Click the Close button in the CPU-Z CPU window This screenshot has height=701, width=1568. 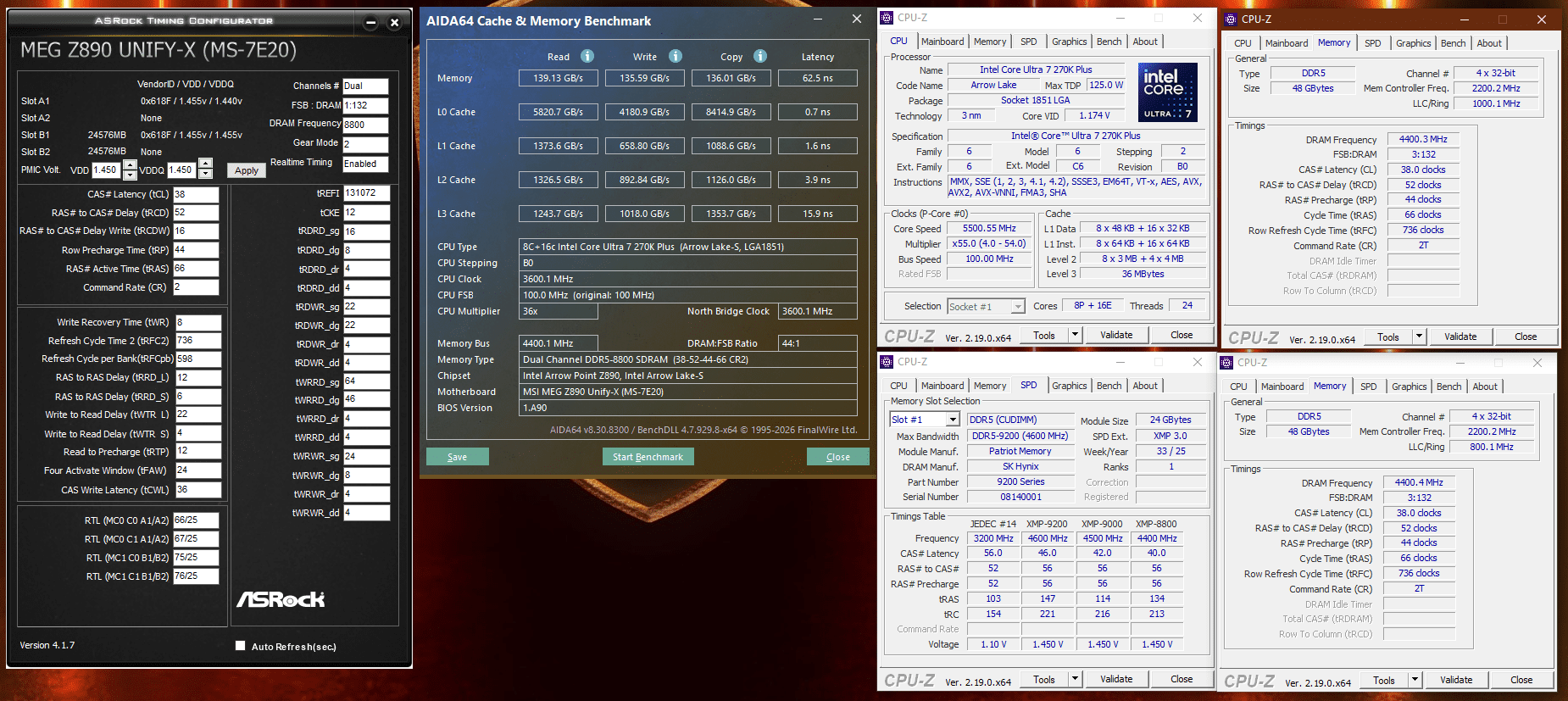(x=1182, y=335)
